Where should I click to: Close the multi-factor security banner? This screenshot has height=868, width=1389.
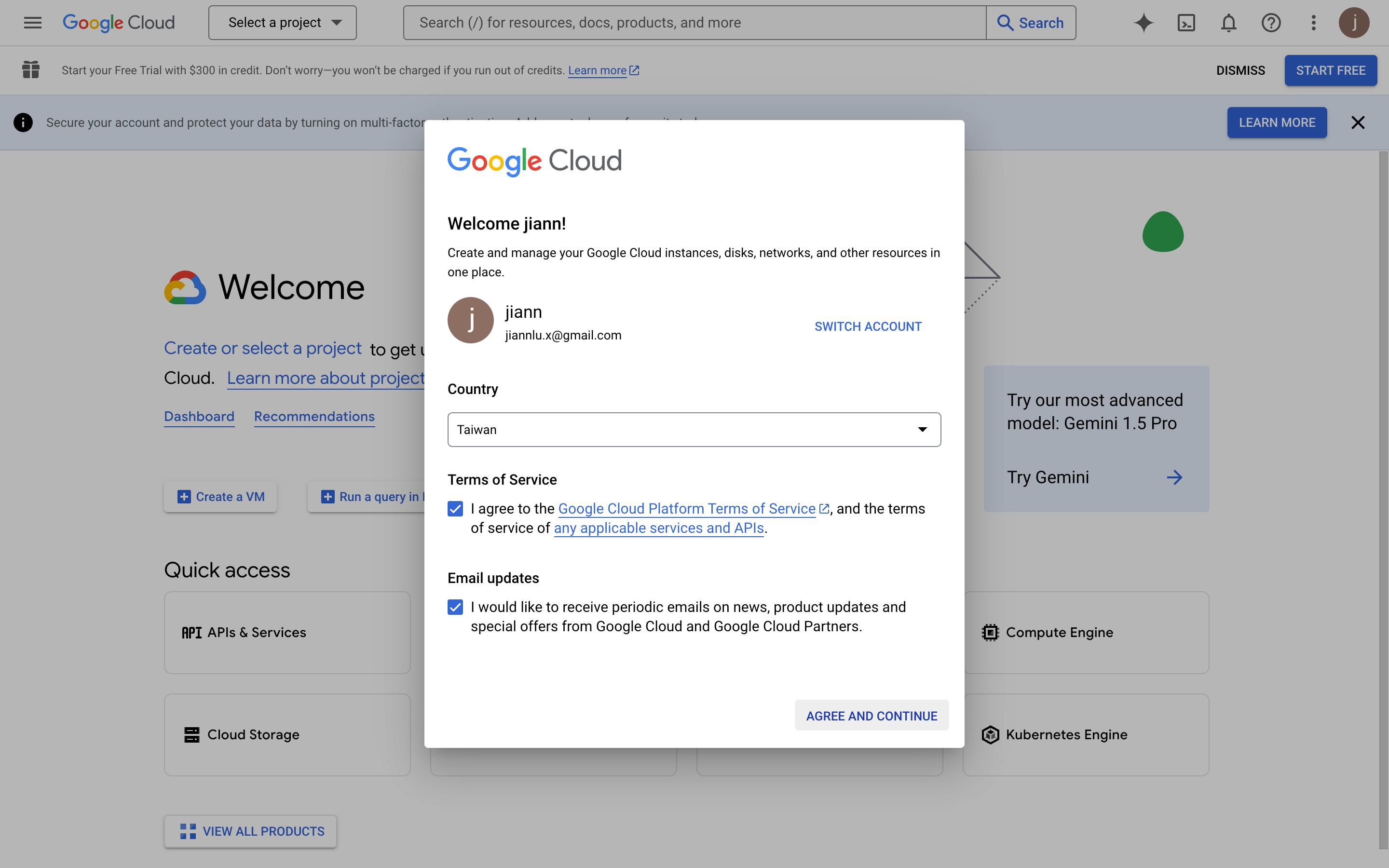[x=1358, y=122]
